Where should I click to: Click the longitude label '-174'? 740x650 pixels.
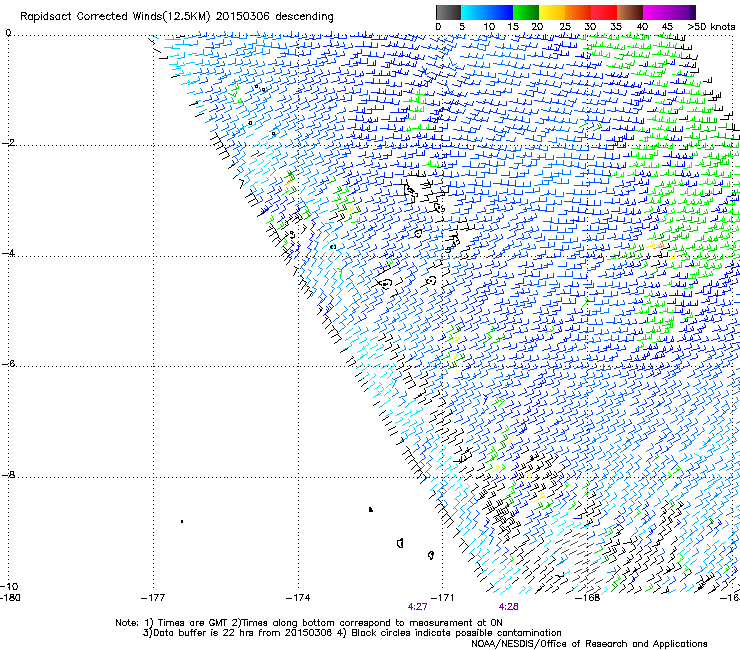298,598
